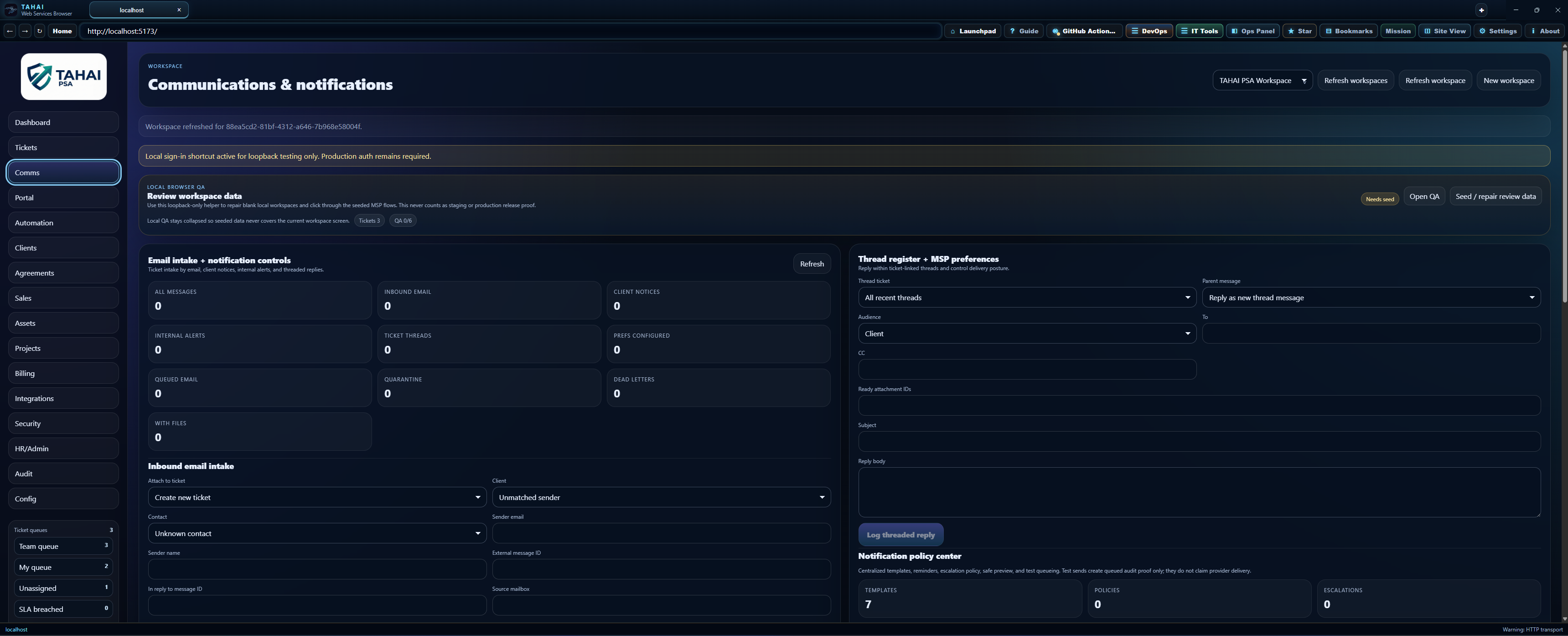Go to Clients in the sidebar
This screenshot has height=636, width=1568.
63,248
